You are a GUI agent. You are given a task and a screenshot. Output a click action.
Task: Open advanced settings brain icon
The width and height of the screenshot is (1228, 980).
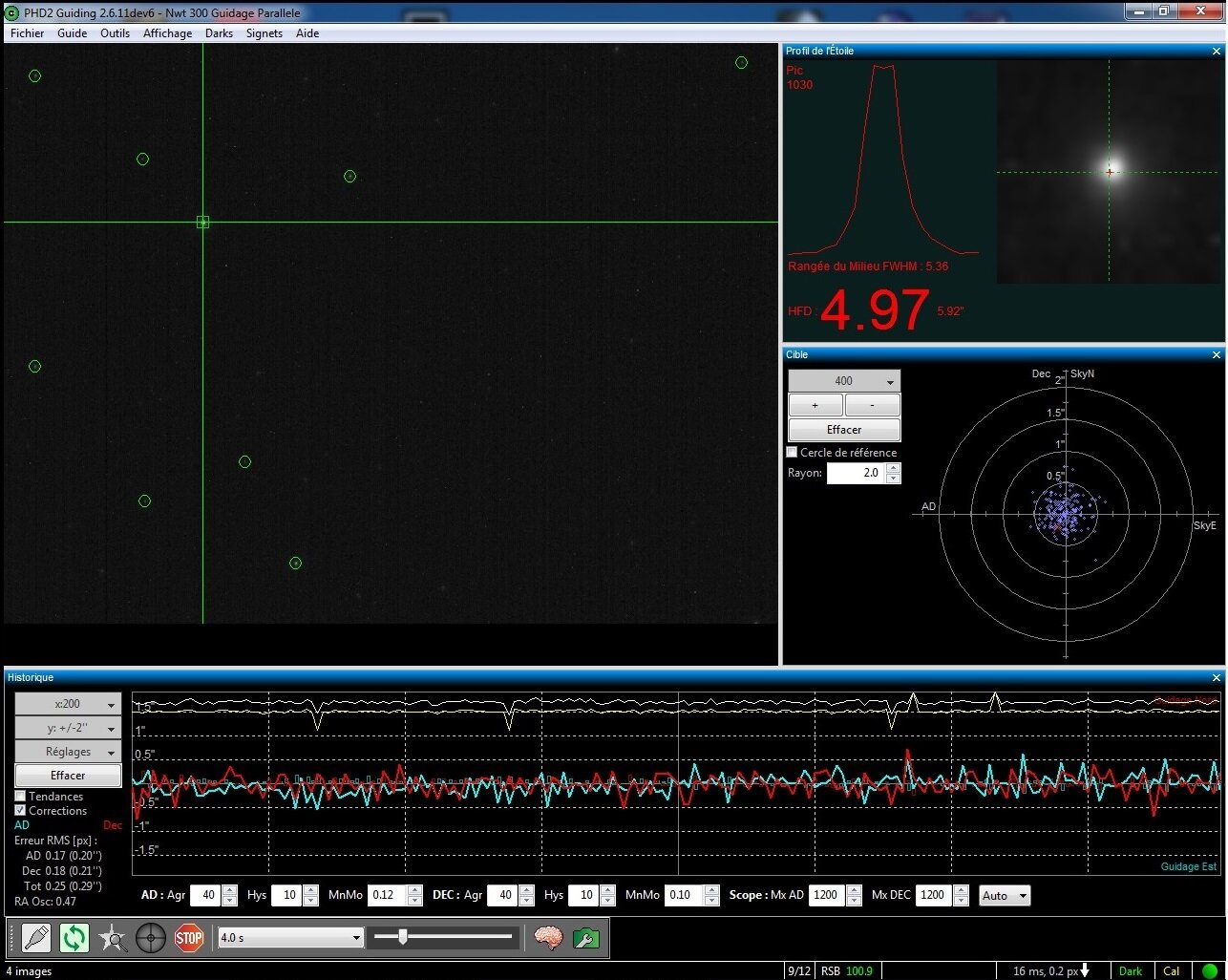548,938
